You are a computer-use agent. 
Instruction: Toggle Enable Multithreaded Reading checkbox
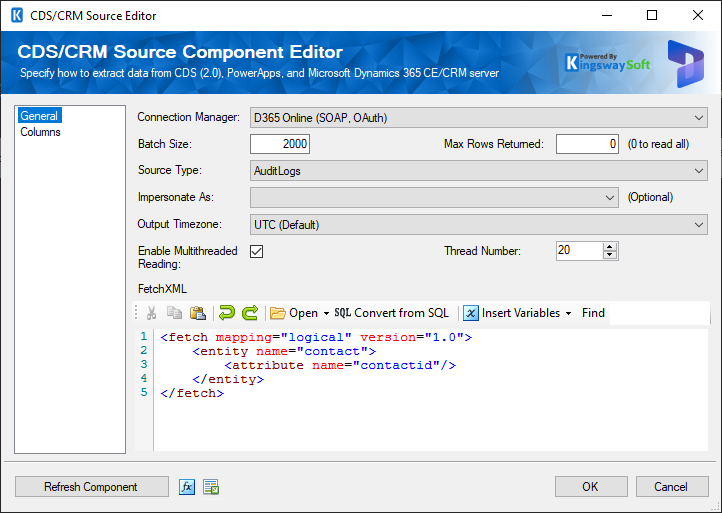pyautogui.click(x=256, y=251)
